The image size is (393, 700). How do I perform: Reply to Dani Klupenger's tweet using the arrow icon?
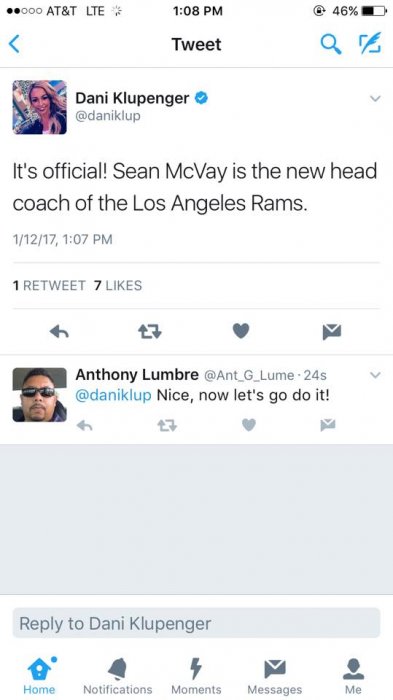pyautogui.click(x=59, y=331)
